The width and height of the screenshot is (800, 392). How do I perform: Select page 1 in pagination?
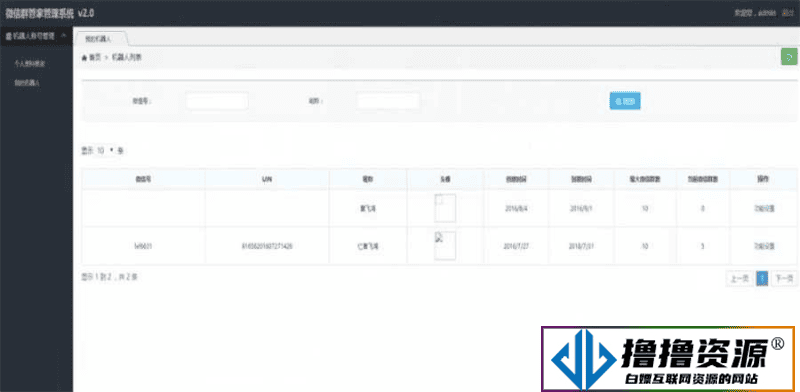coord(762,278)
